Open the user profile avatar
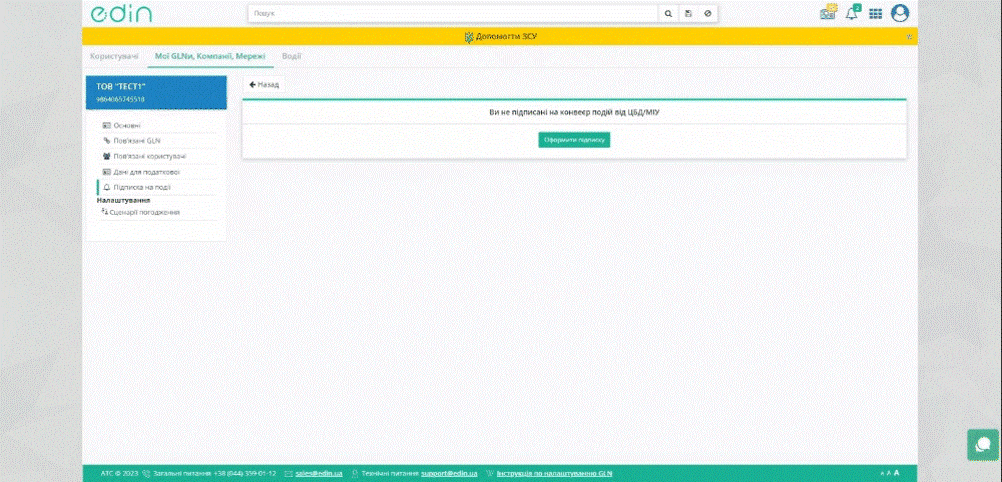Viewport: 1002px width, 482px height. pos(900,13)
